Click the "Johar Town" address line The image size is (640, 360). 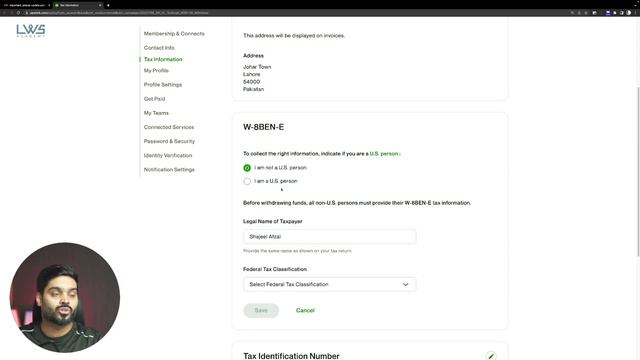257,67
